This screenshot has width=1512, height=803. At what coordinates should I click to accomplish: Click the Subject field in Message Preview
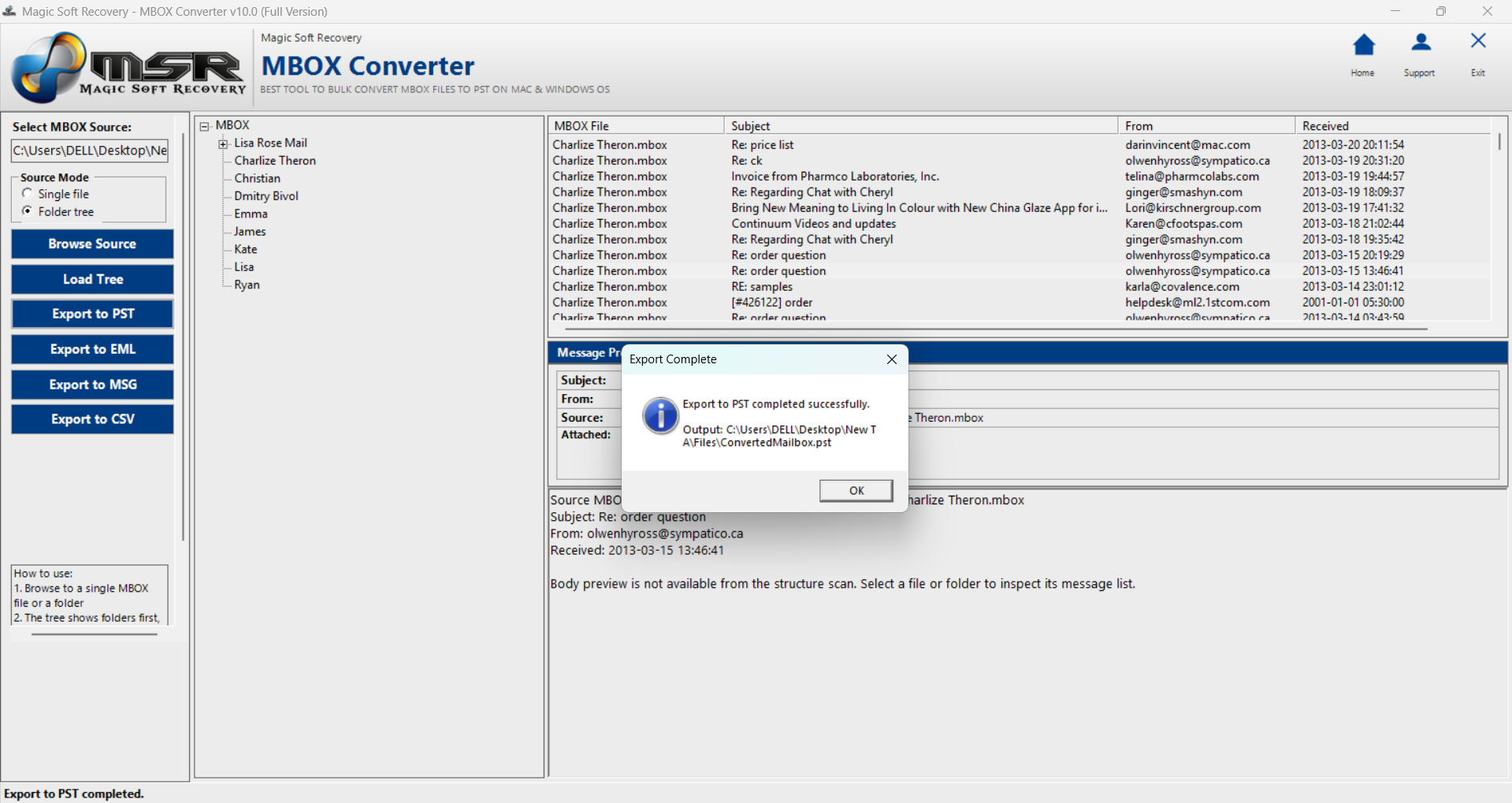[1027, 380]
